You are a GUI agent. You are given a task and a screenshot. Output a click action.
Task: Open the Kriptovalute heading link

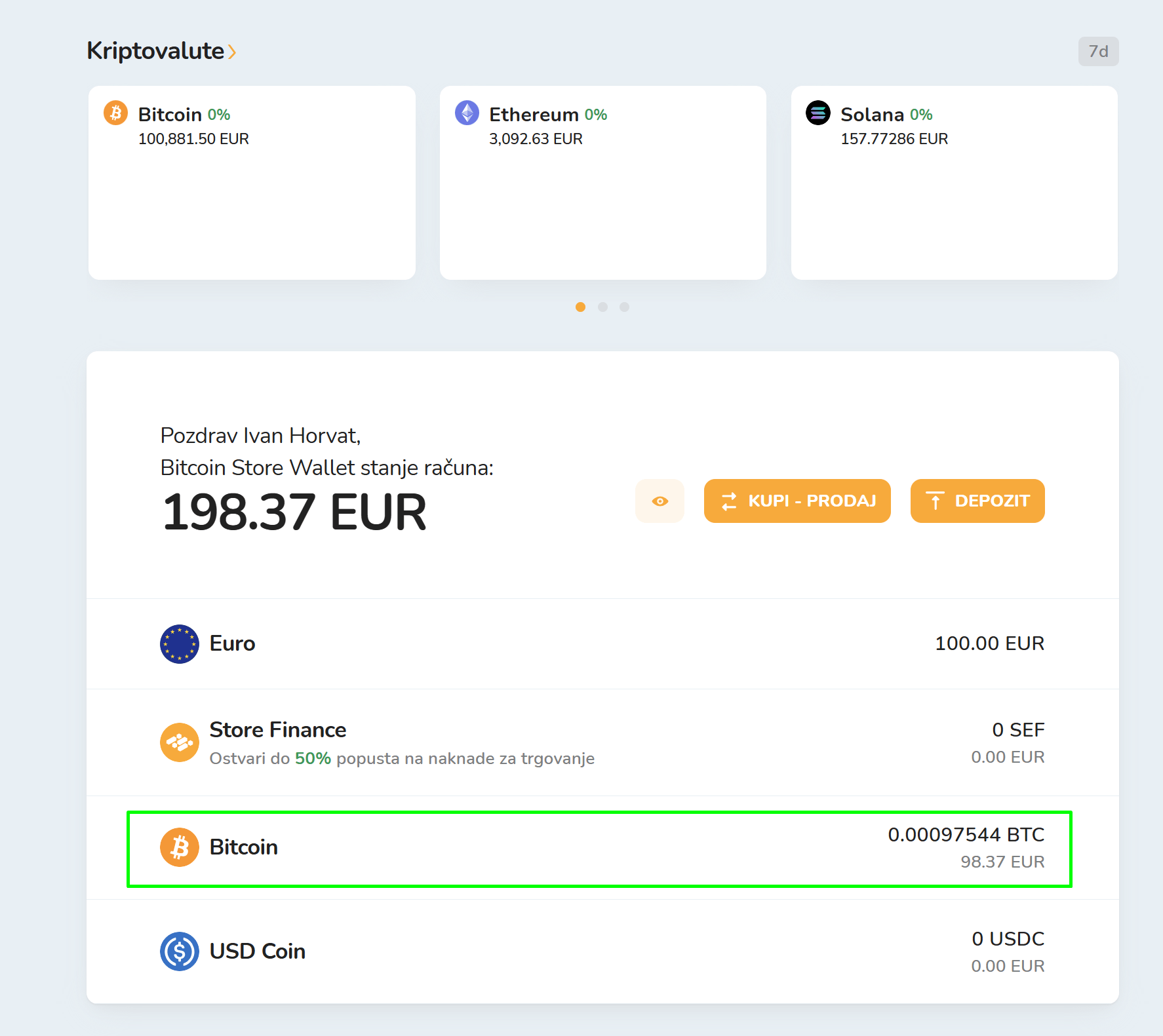[155, 51]
